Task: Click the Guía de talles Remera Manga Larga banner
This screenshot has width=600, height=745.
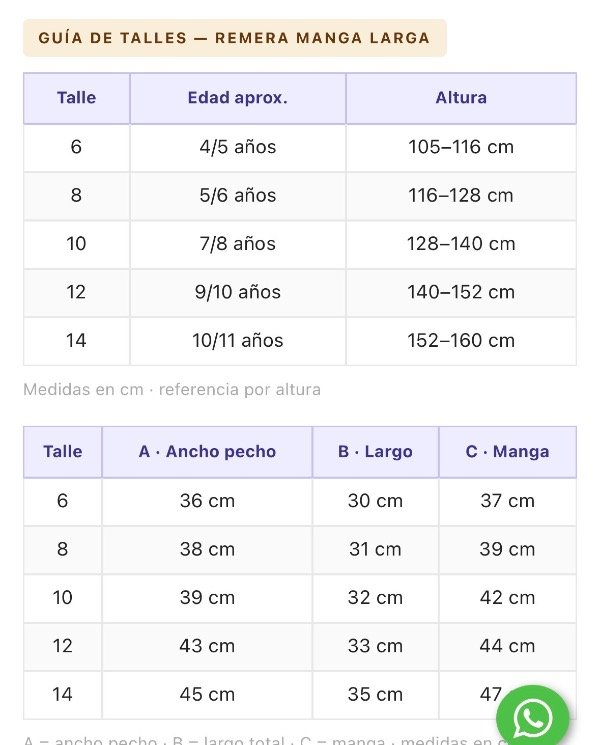Action: point(235,38)
